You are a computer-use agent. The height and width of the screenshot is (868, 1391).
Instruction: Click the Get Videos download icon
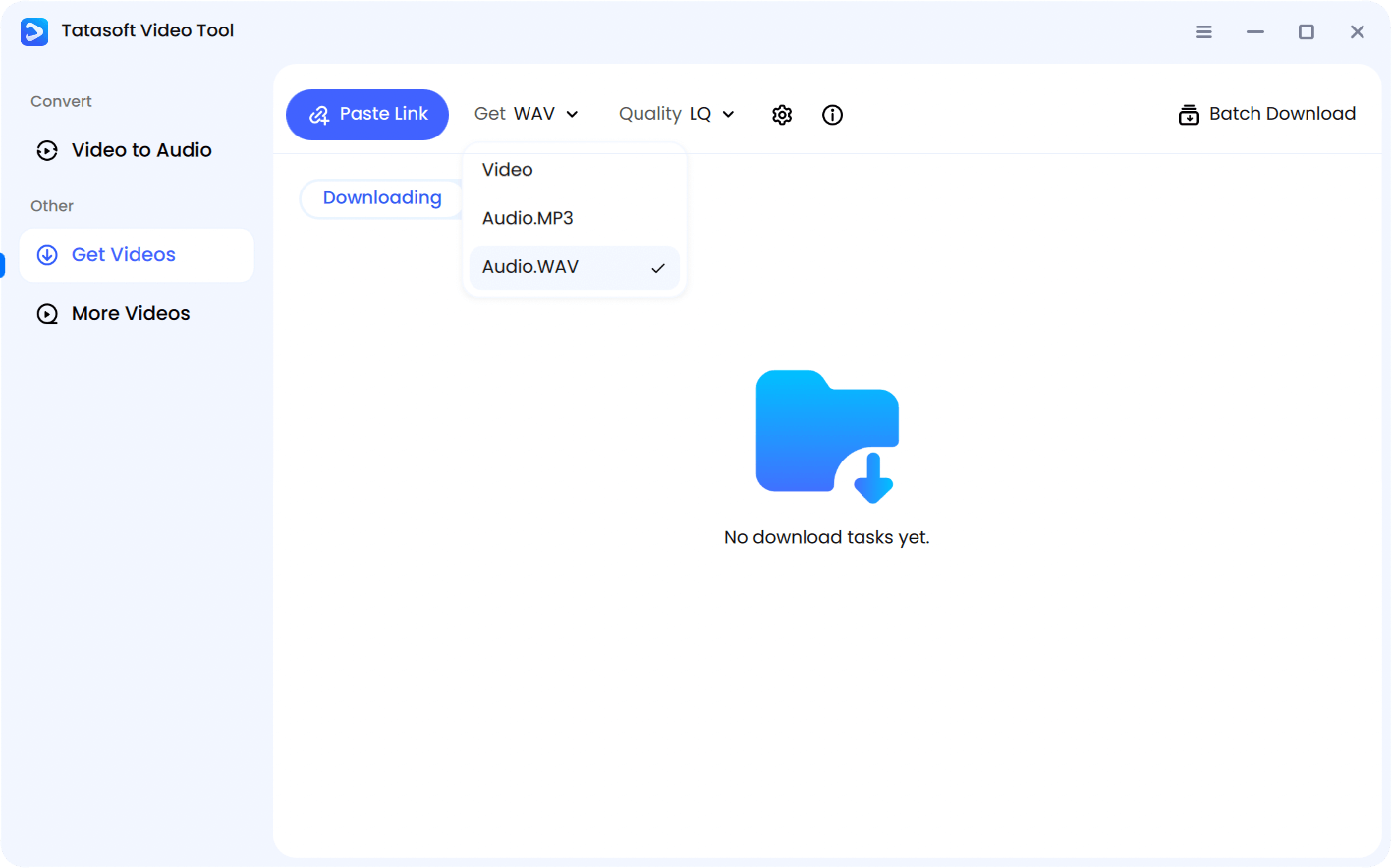coord(47,254)
